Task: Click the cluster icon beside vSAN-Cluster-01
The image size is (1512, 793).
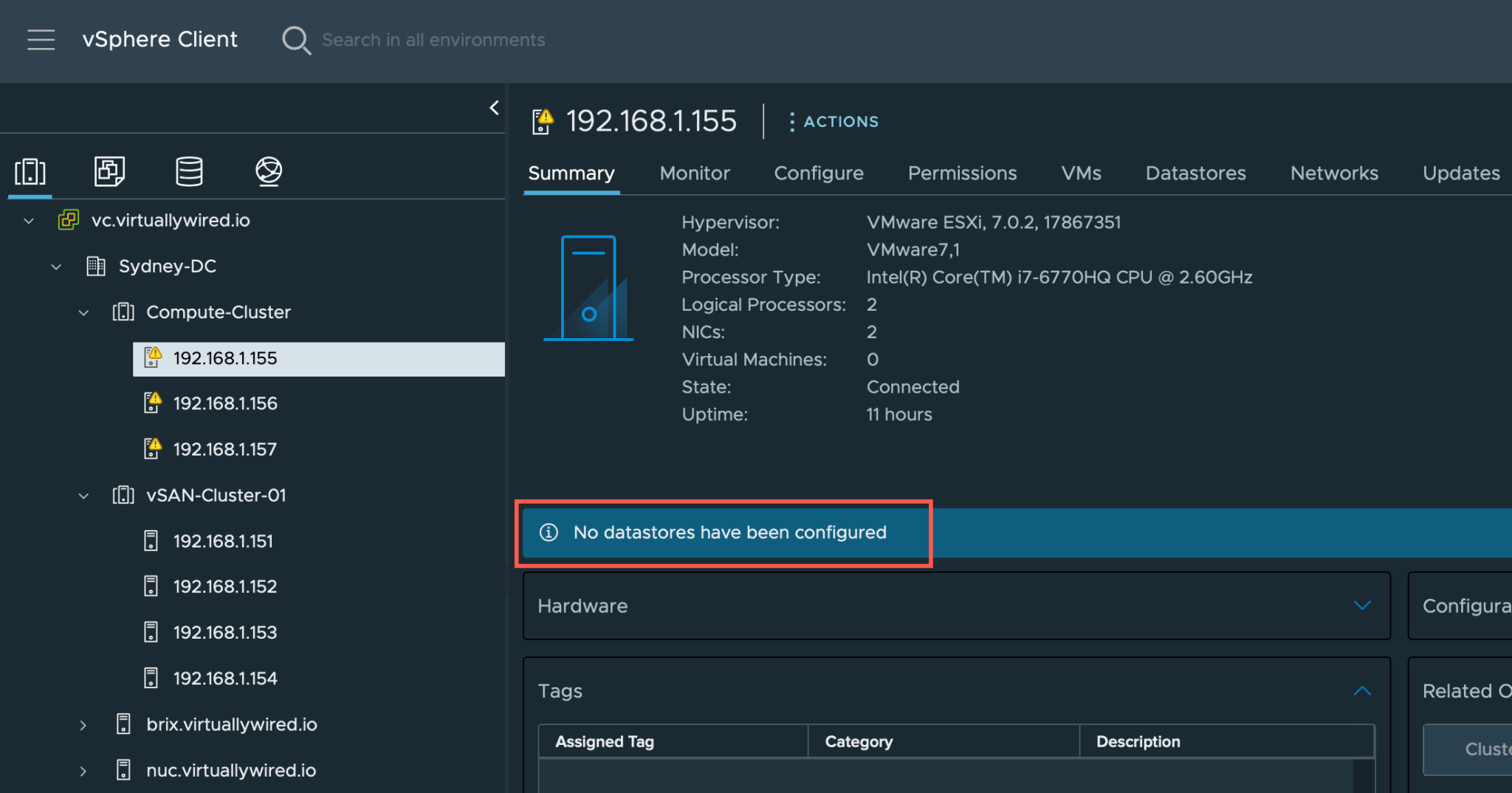Action: [x=123, y=495]
